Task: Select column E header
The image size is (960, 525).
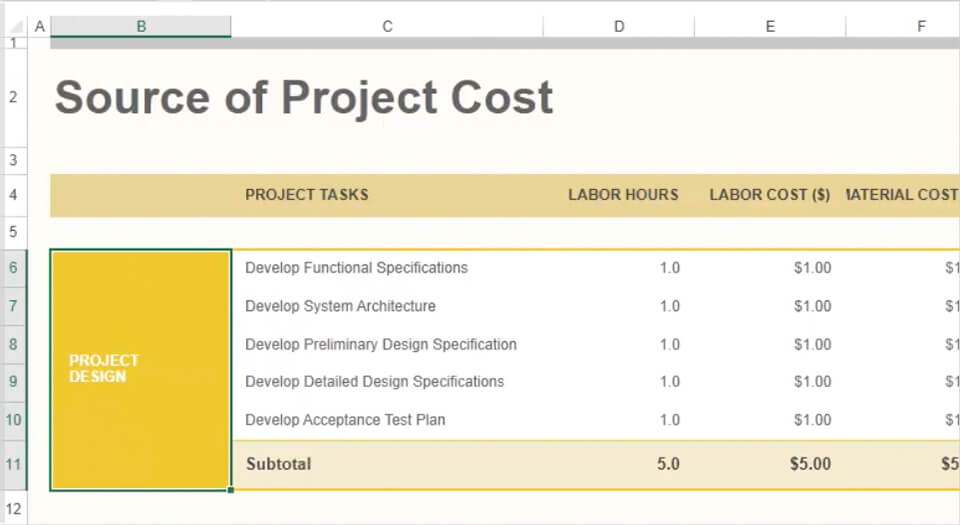Action: pos(770,27)
